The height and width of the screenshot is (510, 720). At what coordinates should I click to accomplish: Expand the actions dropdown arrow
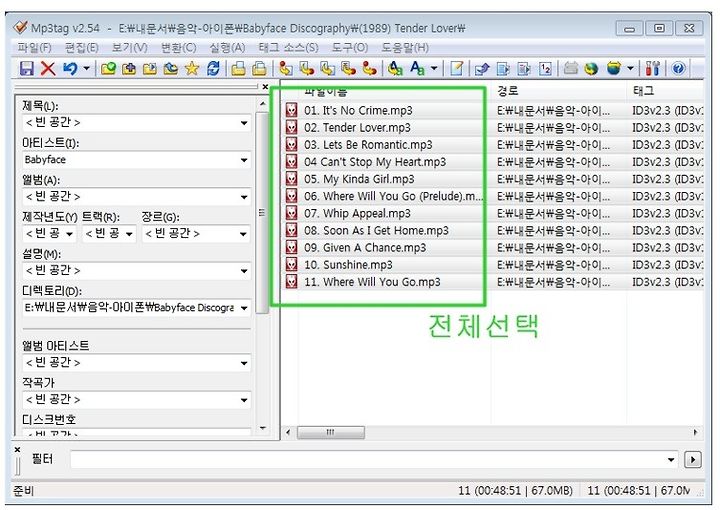click(434, 69)
